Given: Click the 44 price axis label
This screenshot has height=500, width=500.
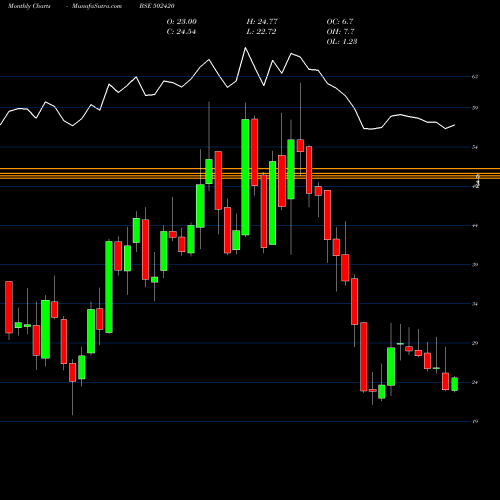Looking at the screenshot, I should coord(475,226).
